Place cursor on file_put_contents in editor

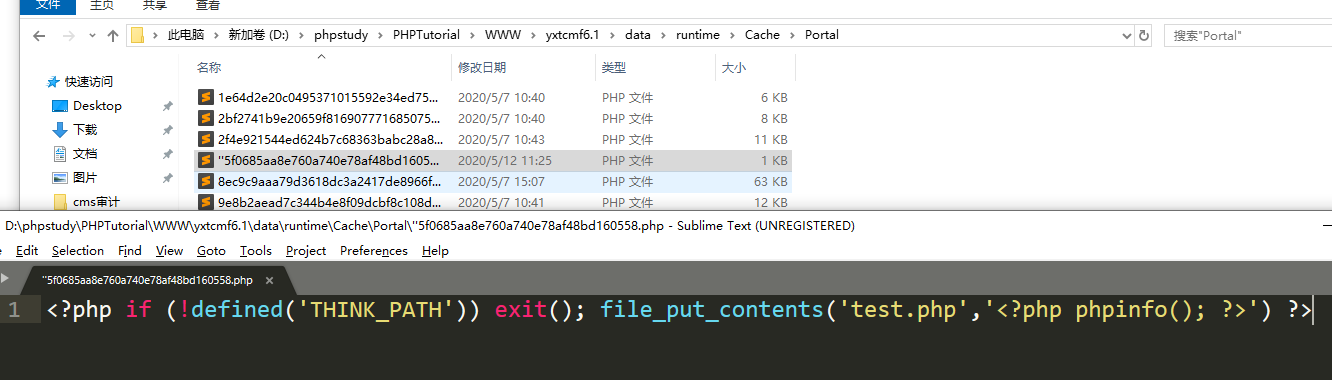pyautogui.click(x=712, y=310)
